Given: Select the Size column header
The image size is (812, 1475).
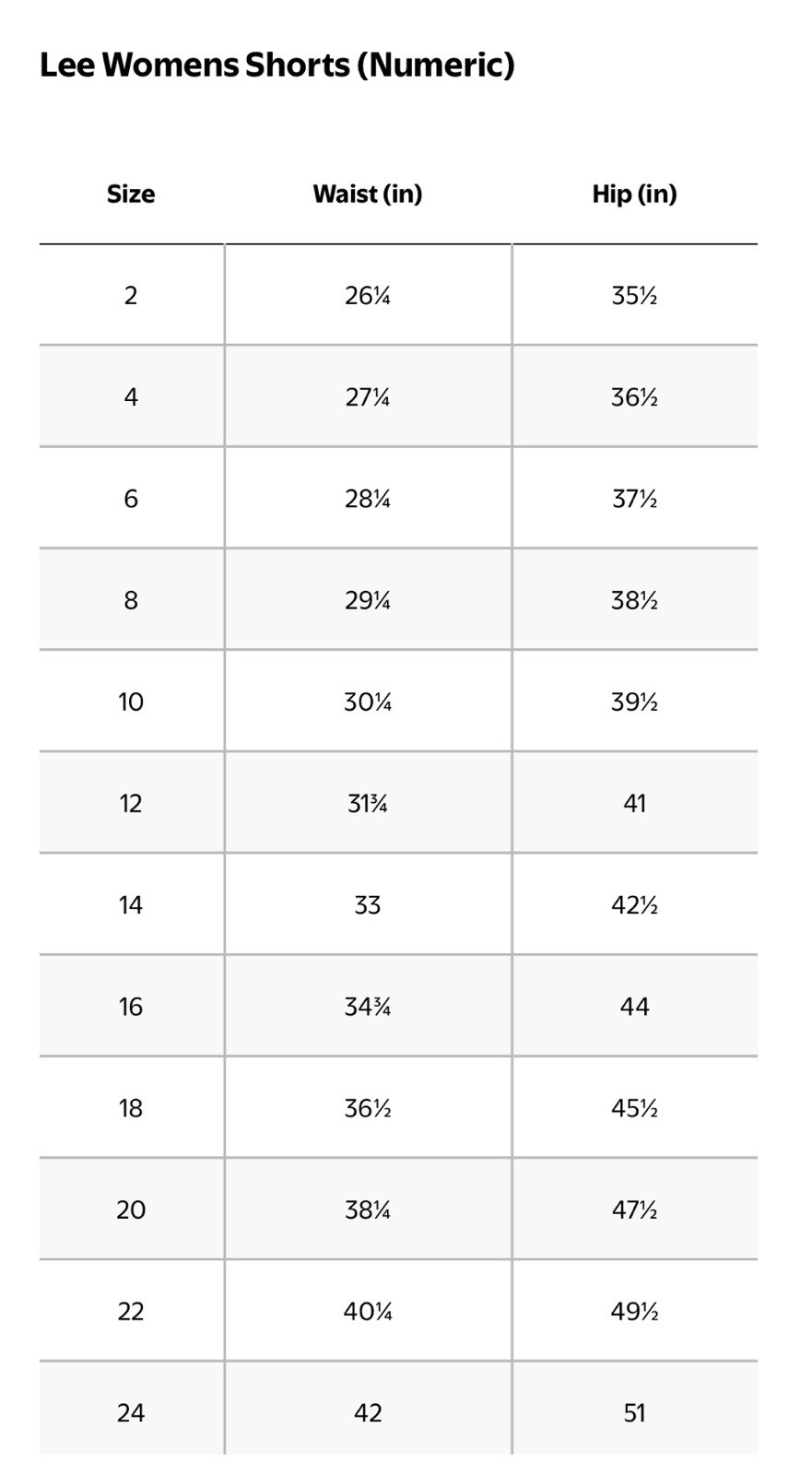Looking at the screenshot, I should coord(131,194).
